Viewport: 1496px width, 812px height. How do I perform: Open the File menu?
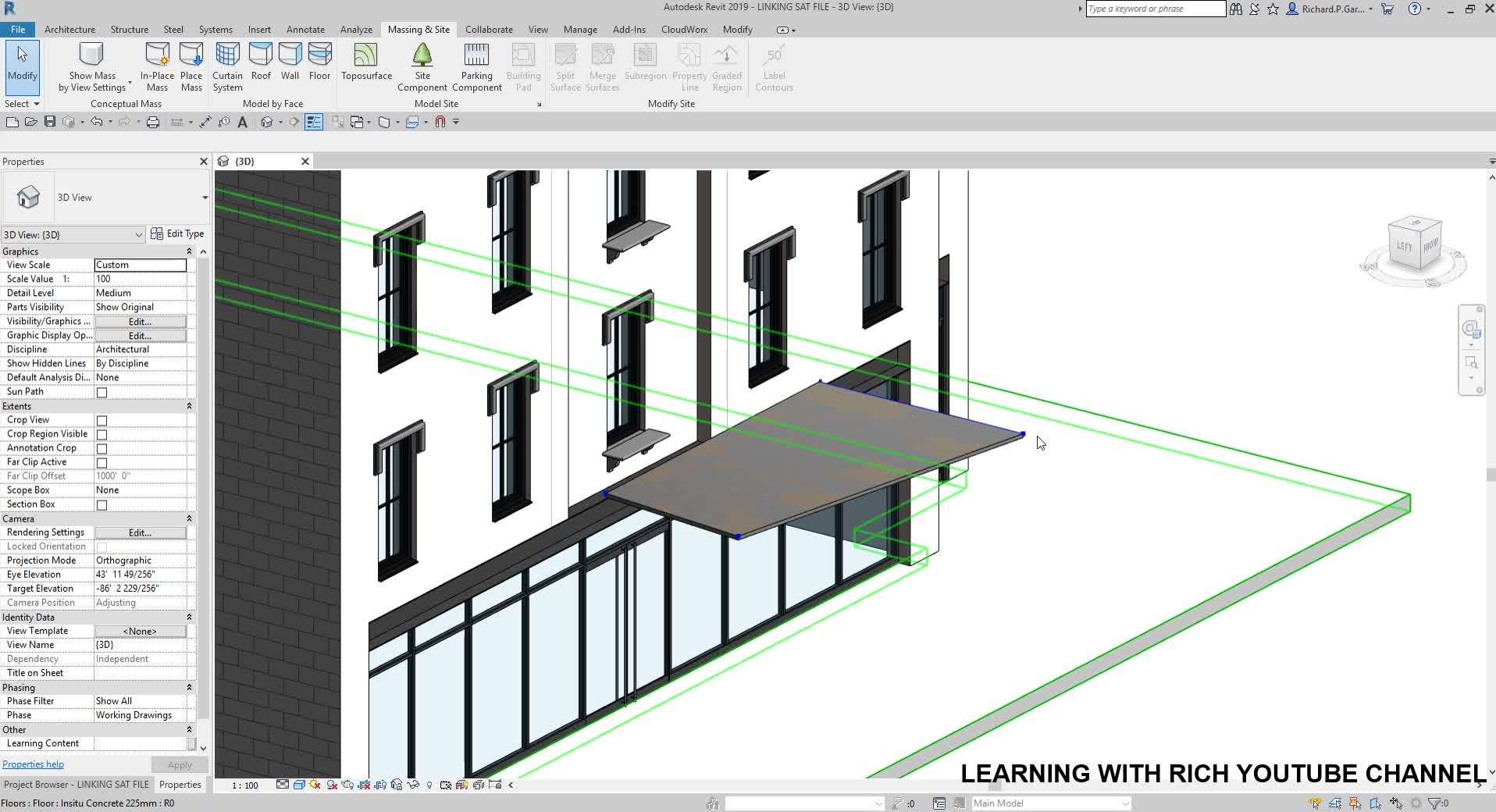coord(17,30)
